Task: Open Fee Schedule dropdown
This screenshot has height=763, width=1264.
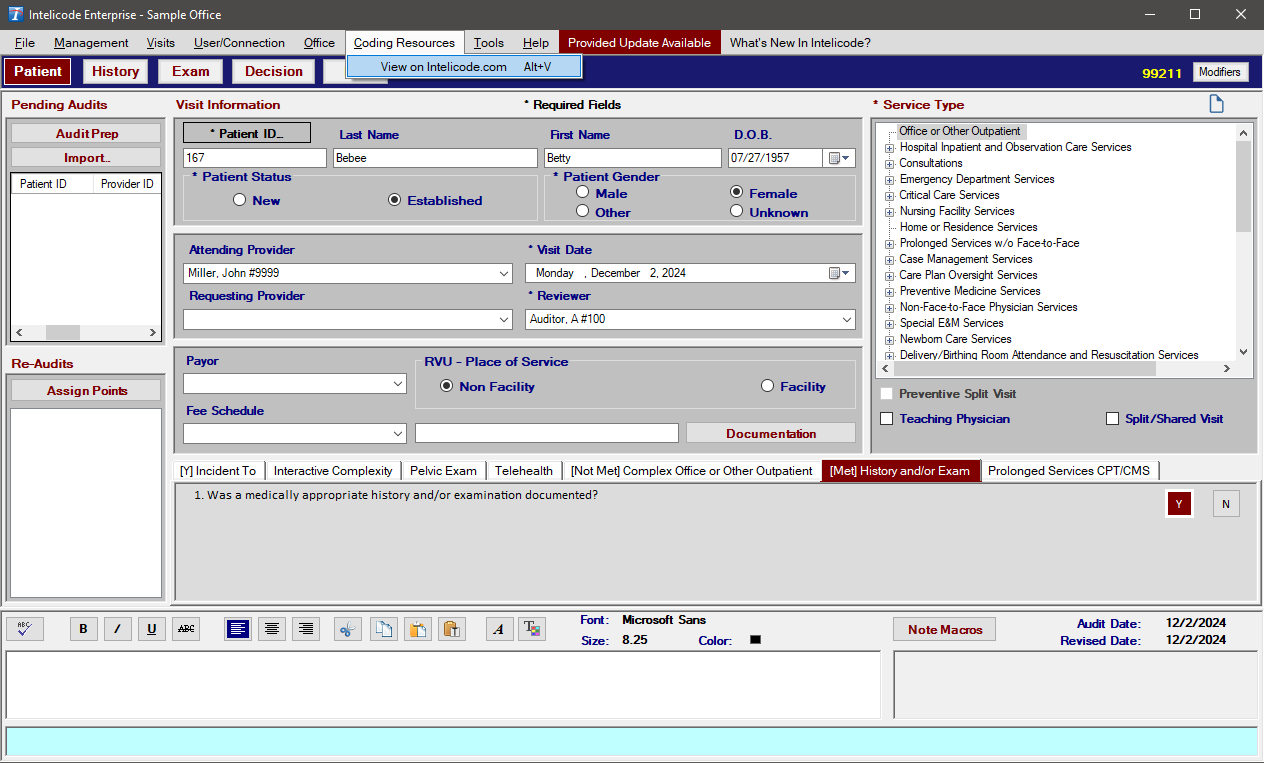Action: pyautogui.click(x=398, y=434)
